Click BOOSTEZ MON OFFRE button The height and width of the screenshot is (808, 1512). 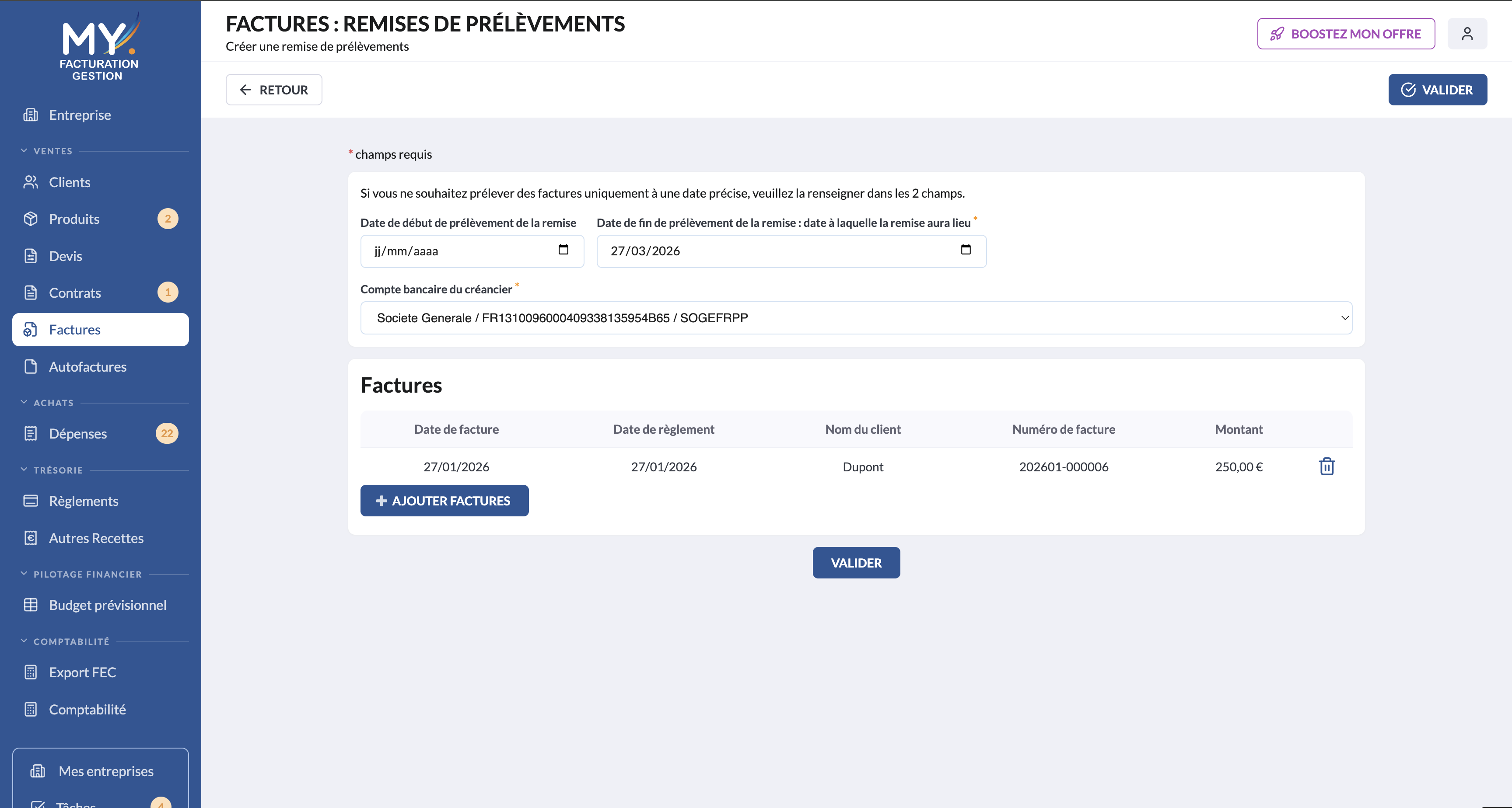[1346, 34]
